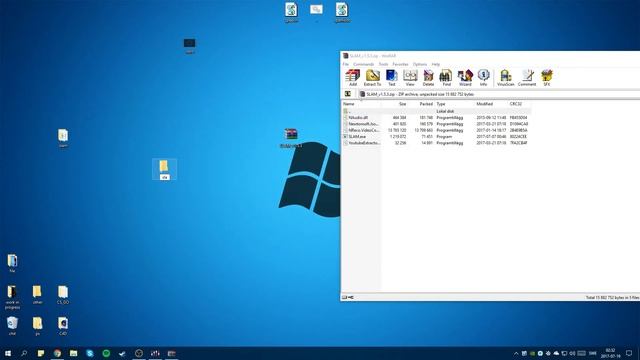Launch the Wizard toolbar icon
640x360 pixels.
click(x=465, y=78)
